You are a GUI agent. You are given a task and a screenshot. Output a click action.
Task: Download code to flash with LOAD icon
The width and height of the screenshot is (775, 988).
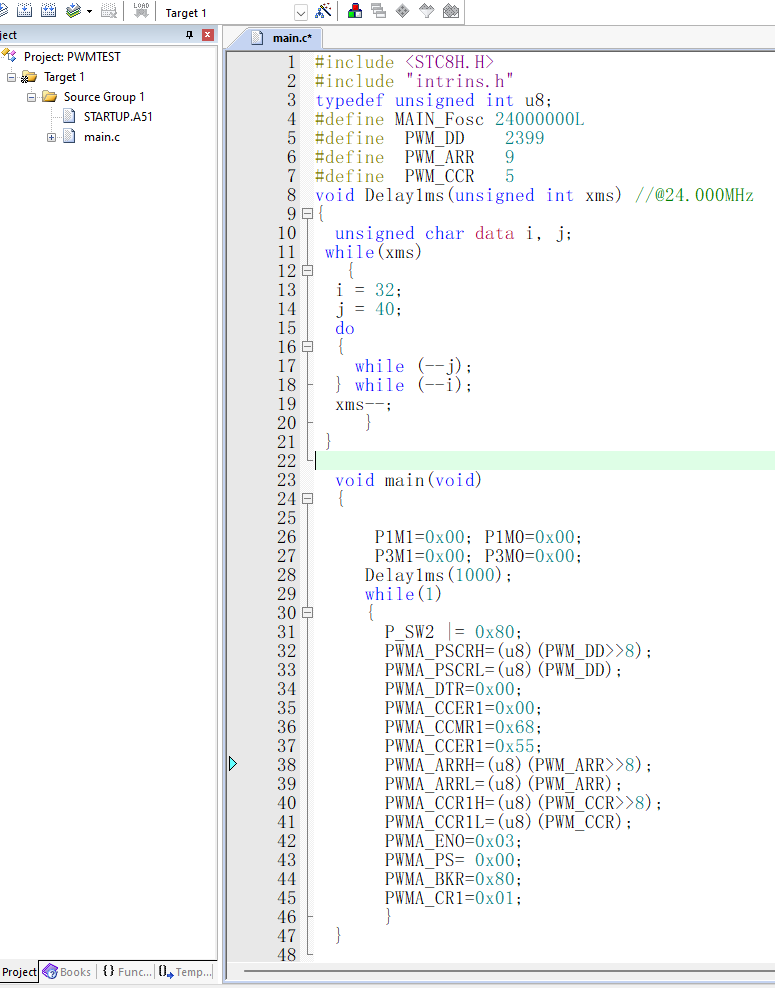point(141,10)
